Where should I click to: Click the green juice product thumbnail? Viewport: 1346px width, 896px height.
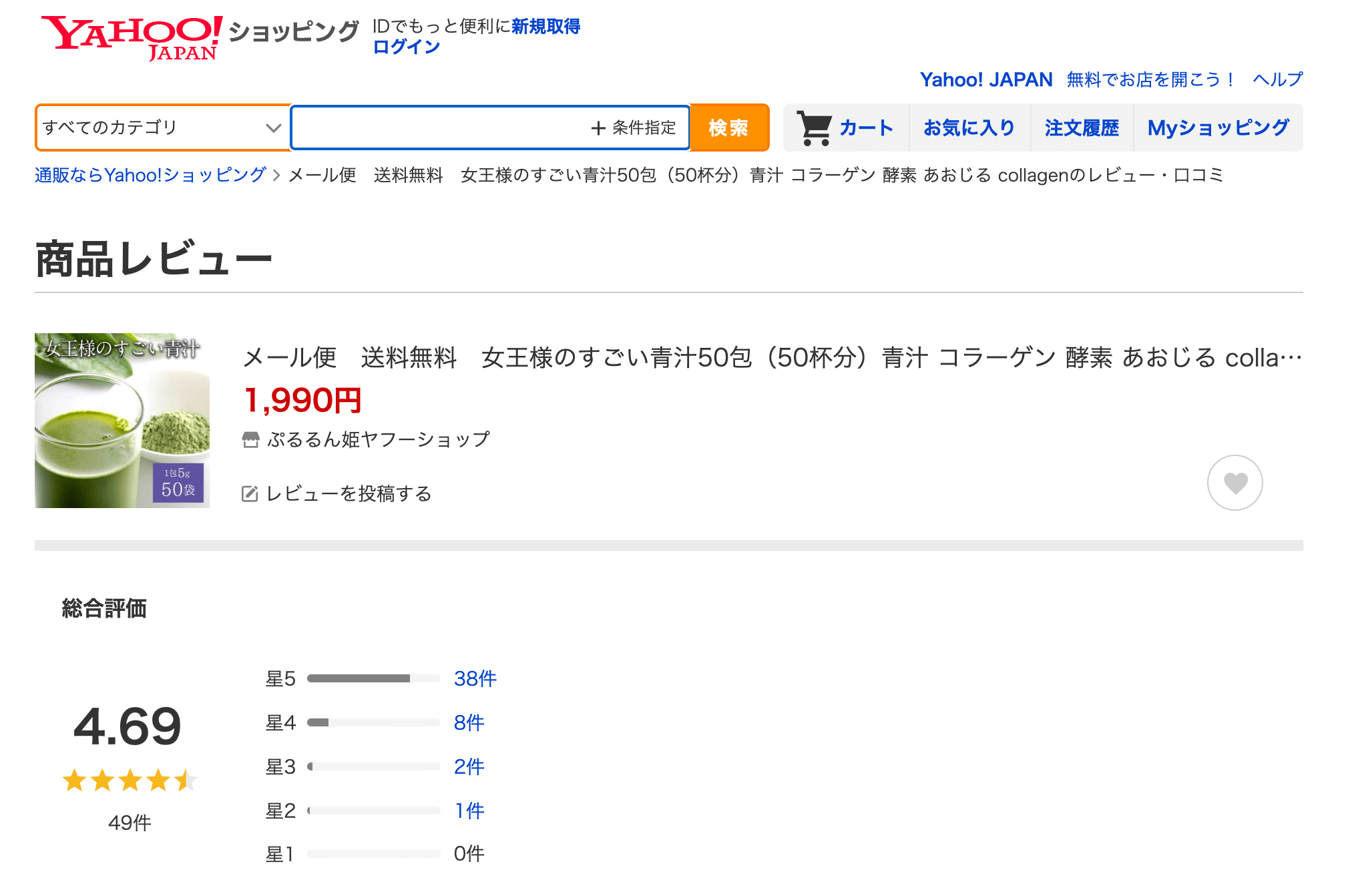(x=122, y=421)
